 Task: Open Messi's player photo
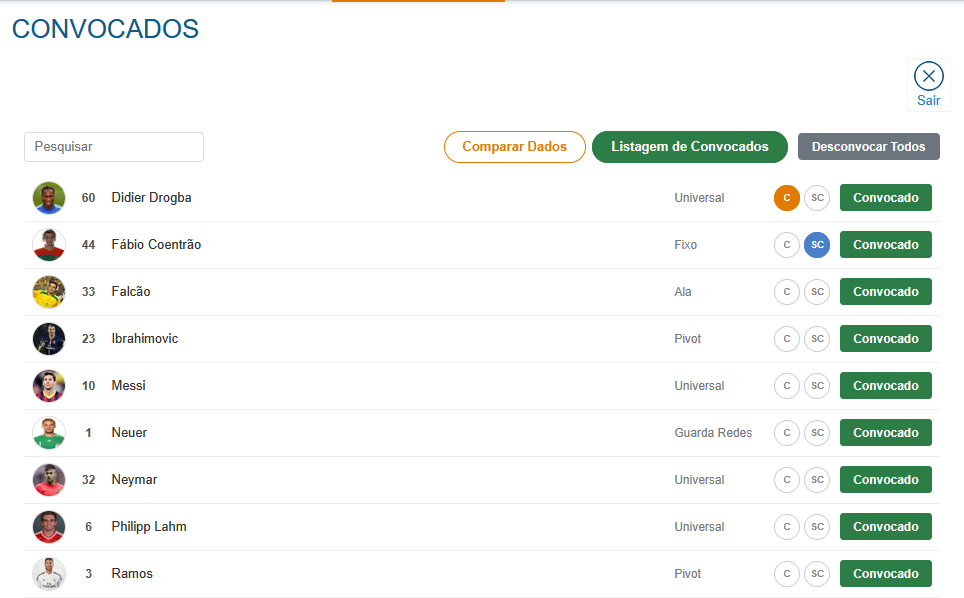(x=49, y=386)
